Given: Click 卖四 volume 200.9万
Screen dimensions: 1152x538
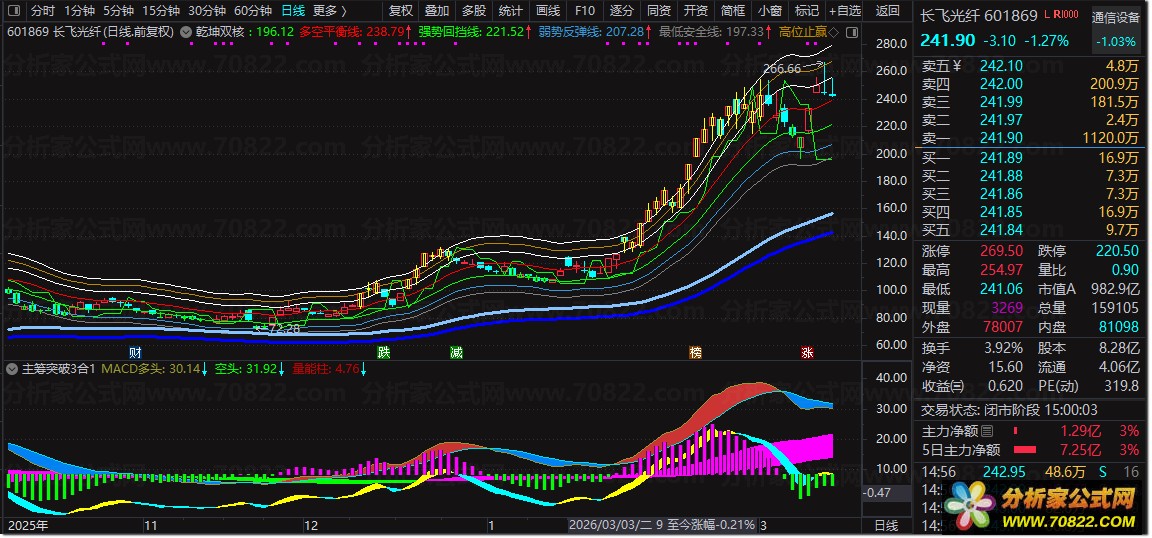Looking at the screenshot, I should pos(1115,84).
